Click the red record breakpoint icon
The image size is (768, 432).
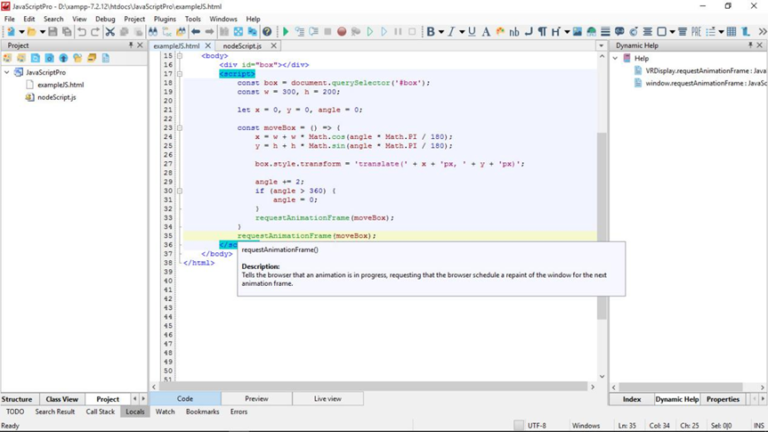341,32
